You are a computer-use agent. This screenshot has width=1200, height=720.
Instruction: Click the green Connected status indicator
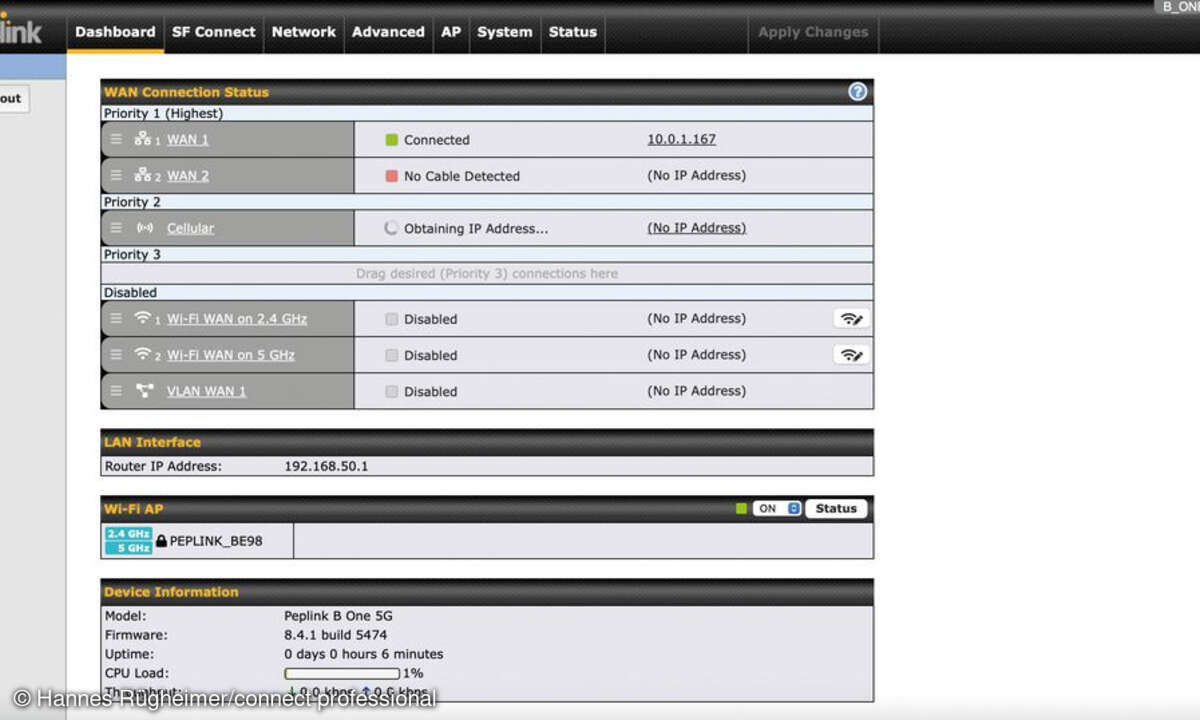392,140
